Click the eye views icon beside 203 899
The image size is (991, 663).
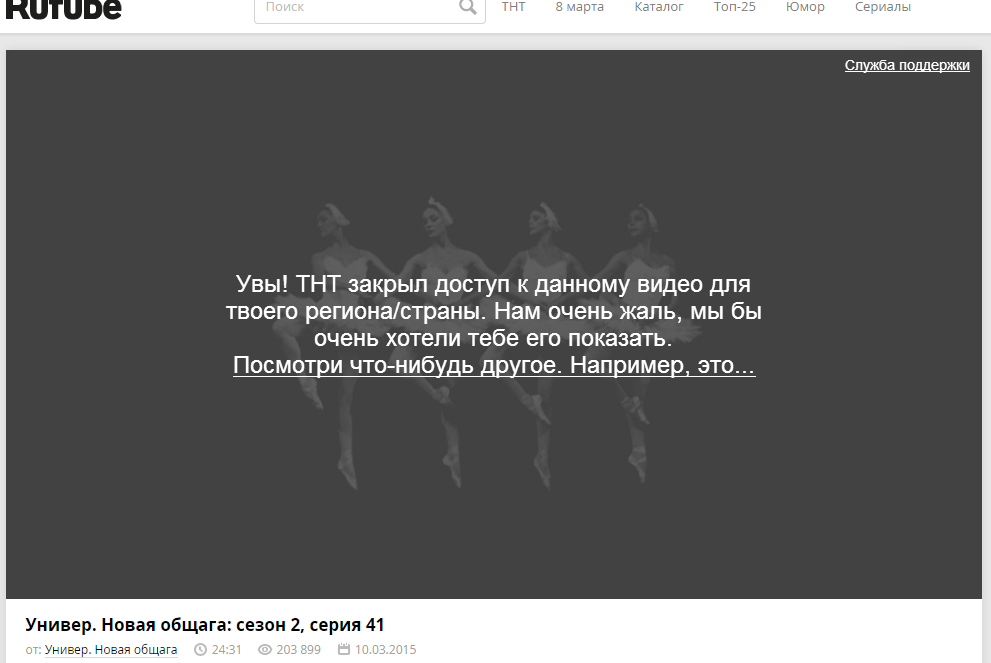(x=265, y=650)
